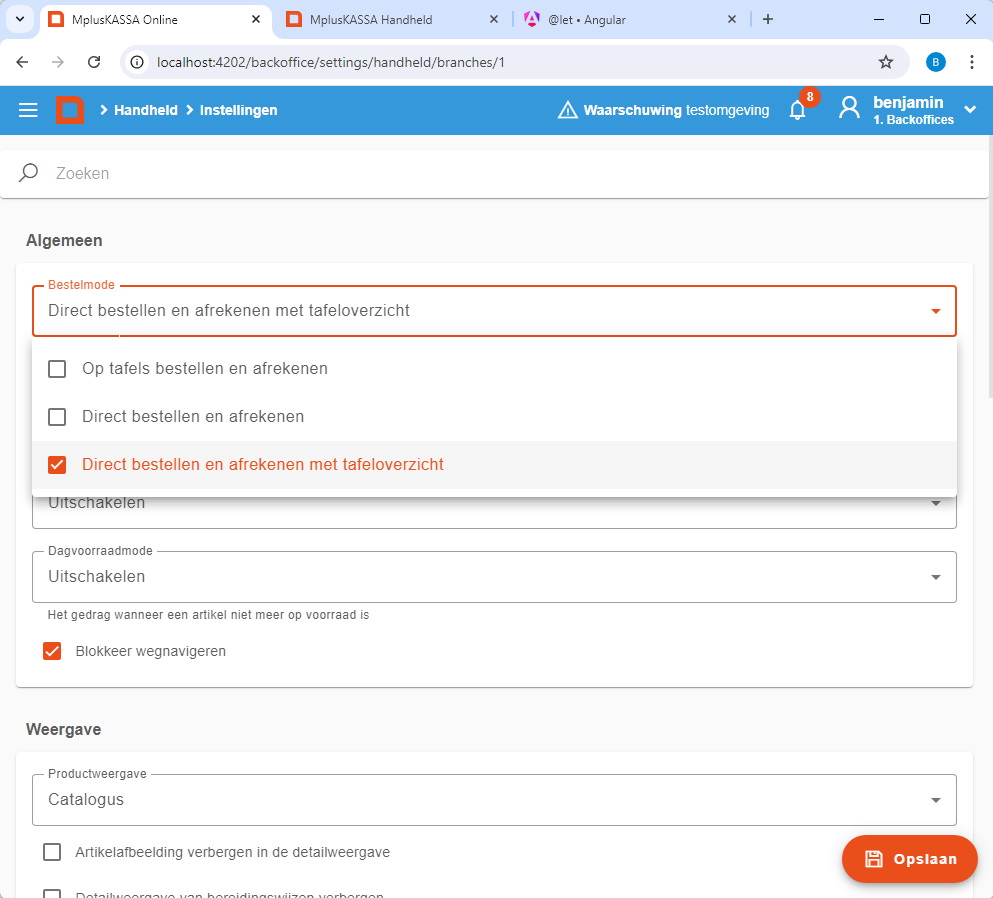Choose 'Direct bestellen en afrekenen met tafeloverzicht' option

(494, 465)
